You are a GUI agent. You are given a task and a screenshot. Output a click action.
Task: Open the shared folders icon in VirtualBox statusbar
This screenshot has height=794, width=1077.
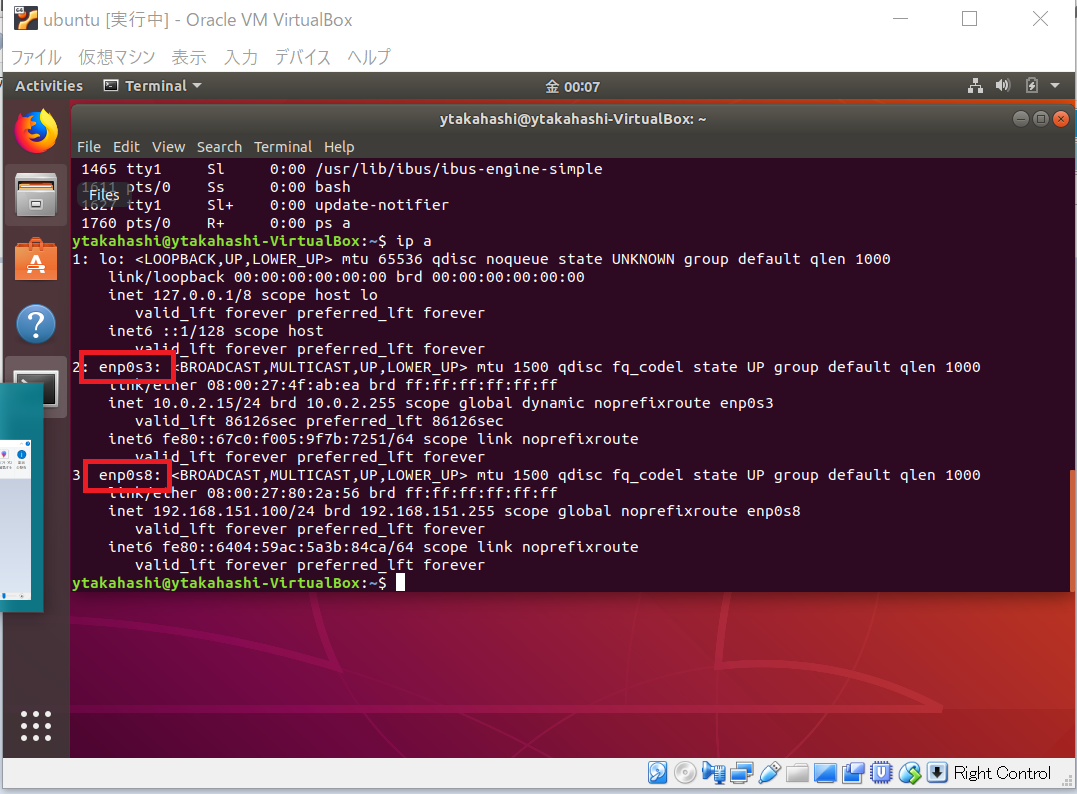click(x=797, y=772)
